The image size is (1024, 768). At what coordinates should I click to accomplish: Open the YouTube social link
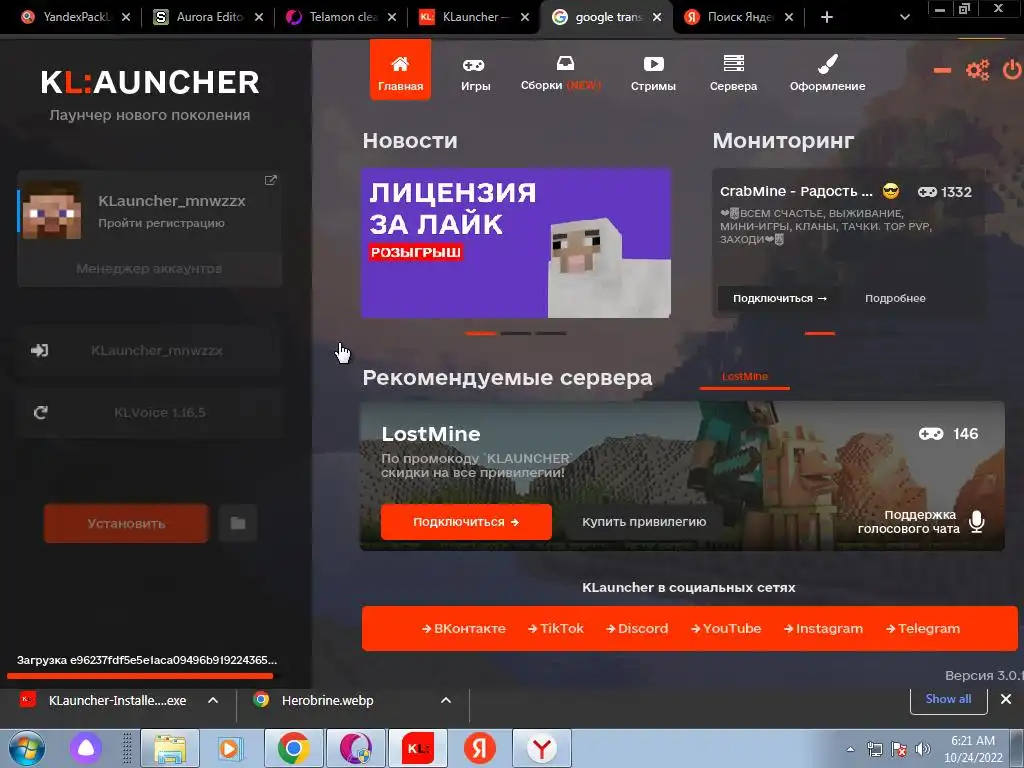point(726,628)
